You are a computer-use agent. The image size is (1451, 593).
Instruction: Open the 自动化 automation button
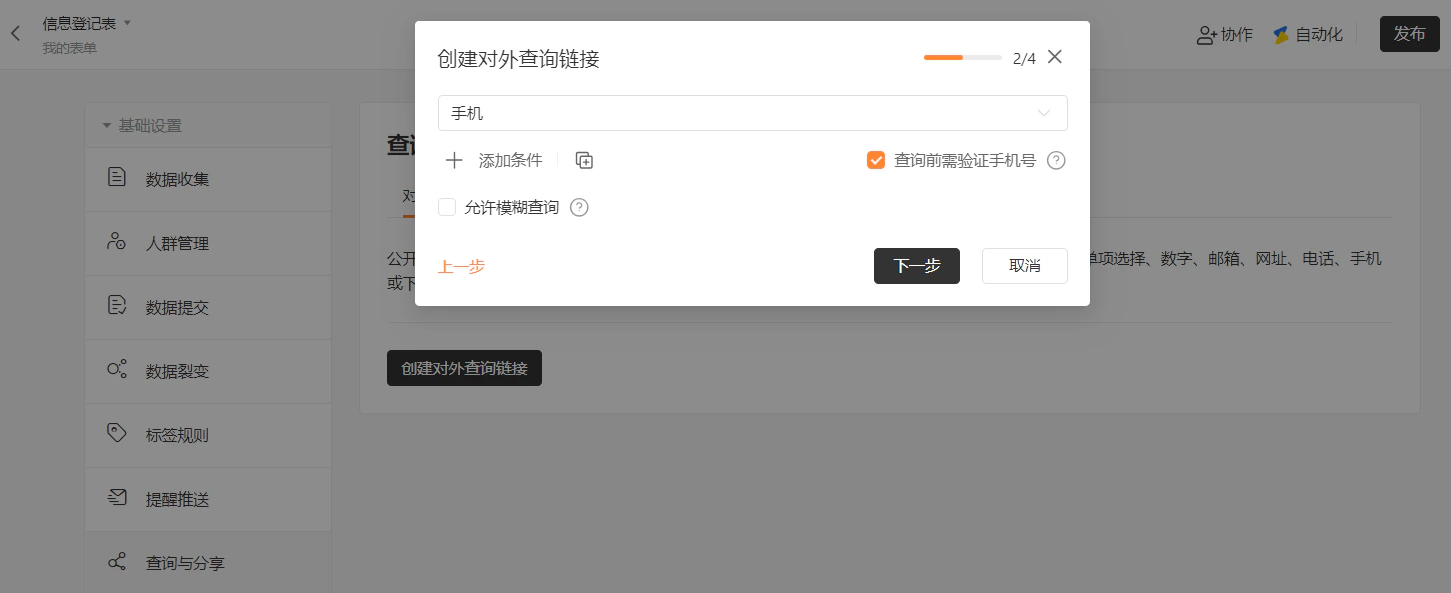[1308, 34]
